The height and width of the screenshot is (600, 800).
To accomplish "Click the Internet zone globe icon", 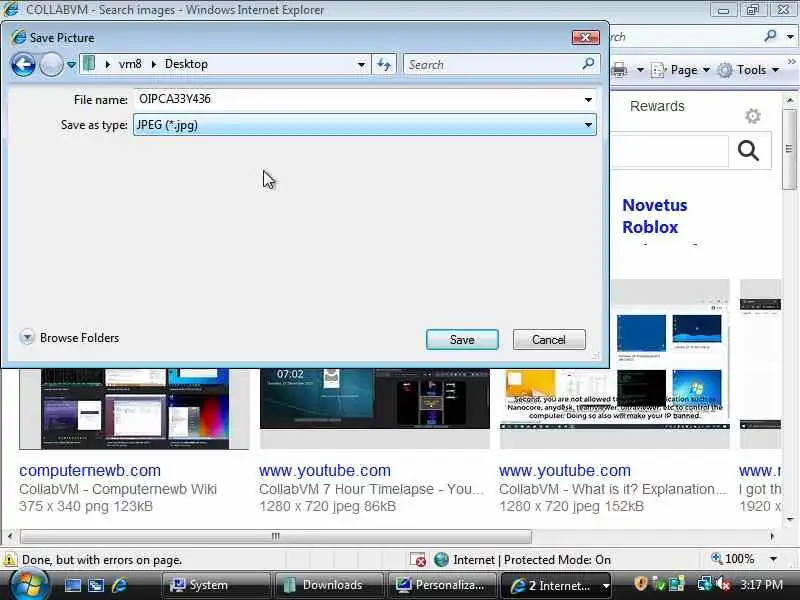I will point(441,560).
